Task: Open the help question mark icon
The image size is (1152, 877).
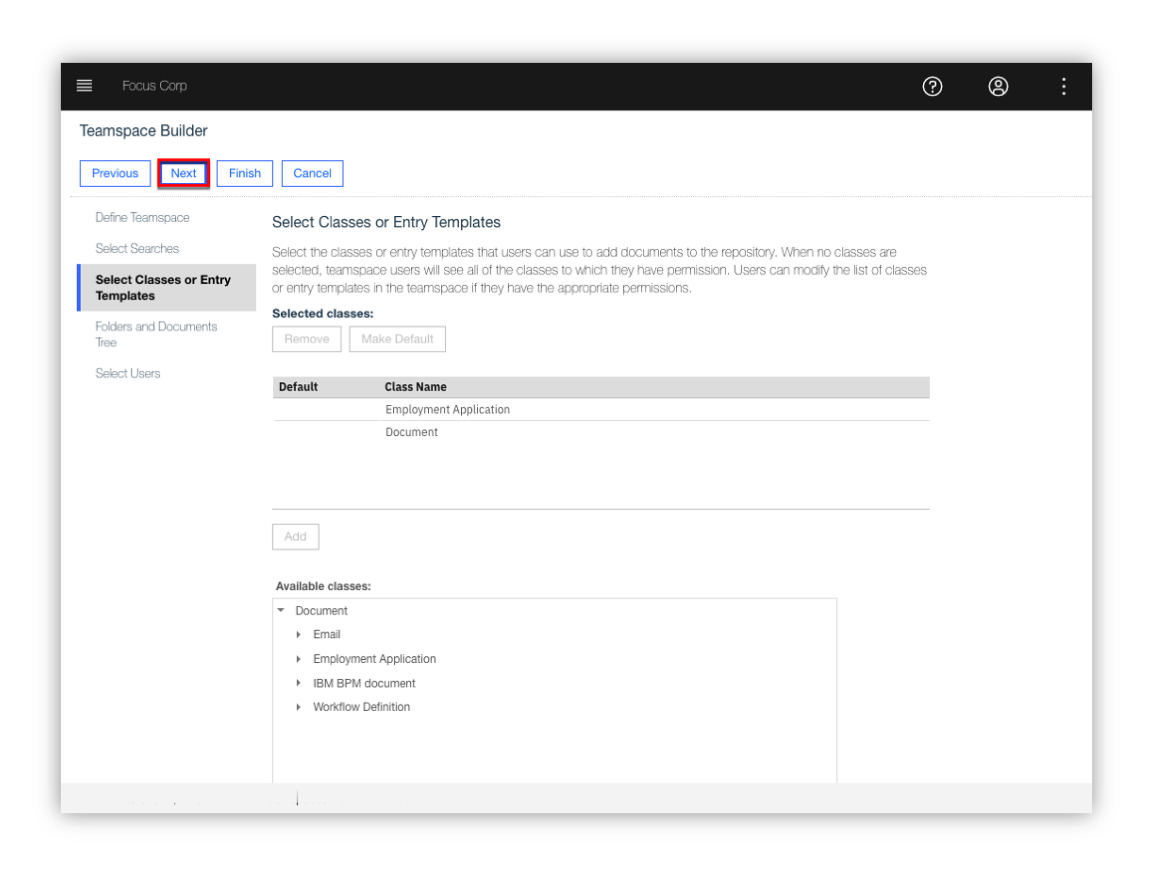Action: 932,87
